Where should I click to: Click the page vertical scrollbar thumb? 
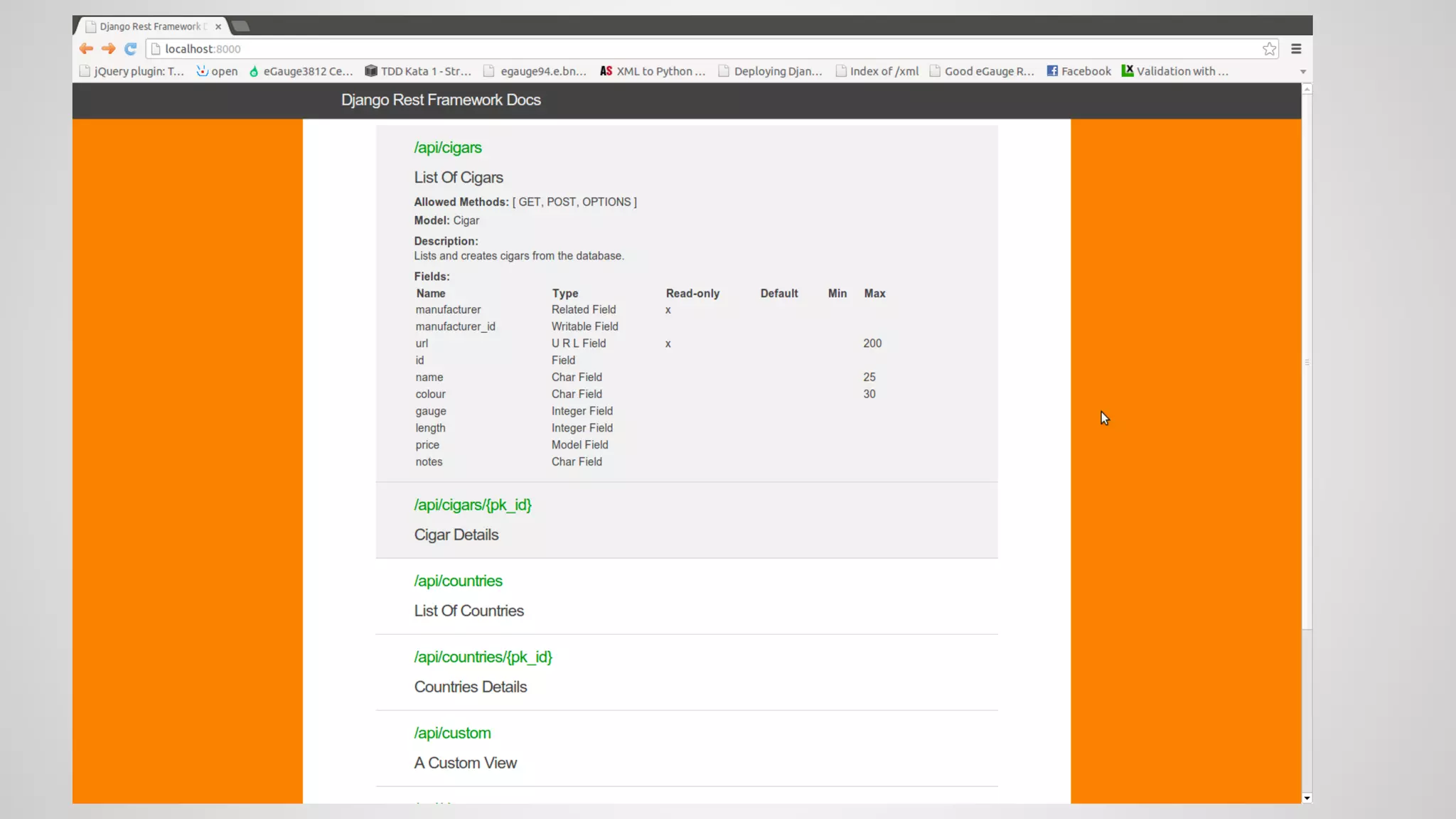pyautogui.click(x=1307, y=363)
